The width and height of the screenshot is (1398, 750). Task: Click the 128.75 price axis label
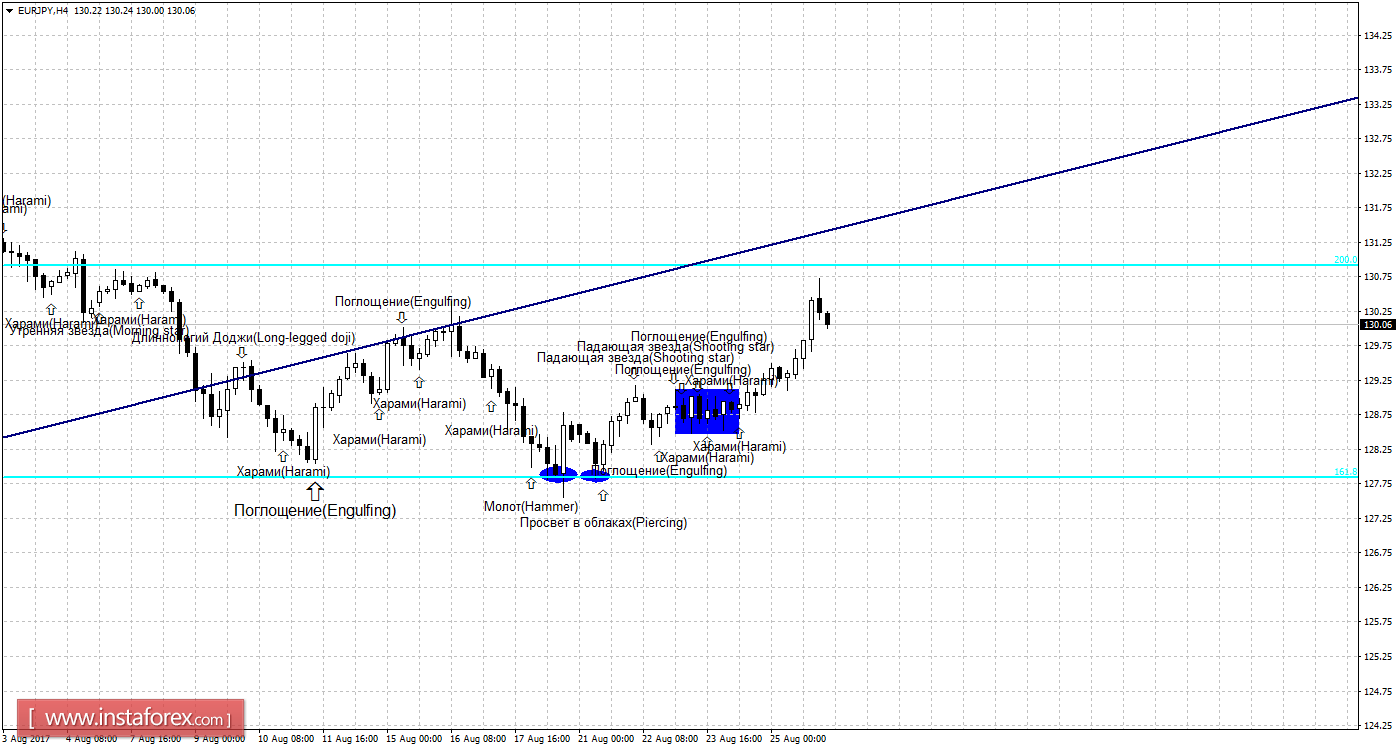1379,415
